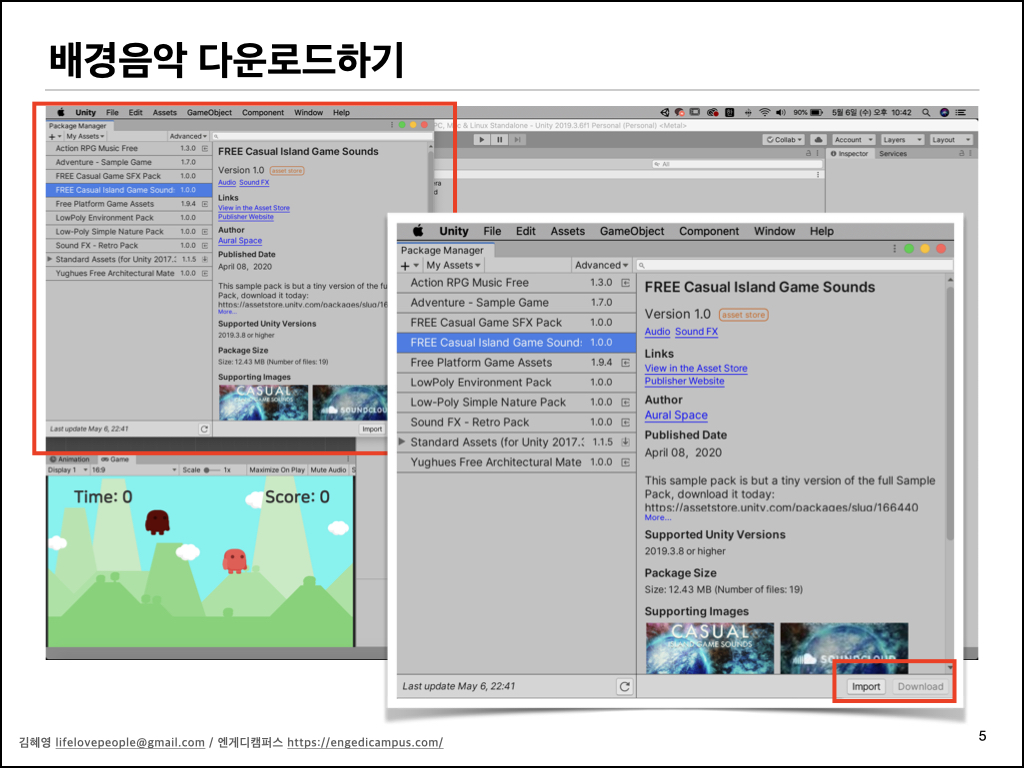Click the cloud services icon in Unity toolbar
This screenshot has width=1024, height=768.
(818, 140)
